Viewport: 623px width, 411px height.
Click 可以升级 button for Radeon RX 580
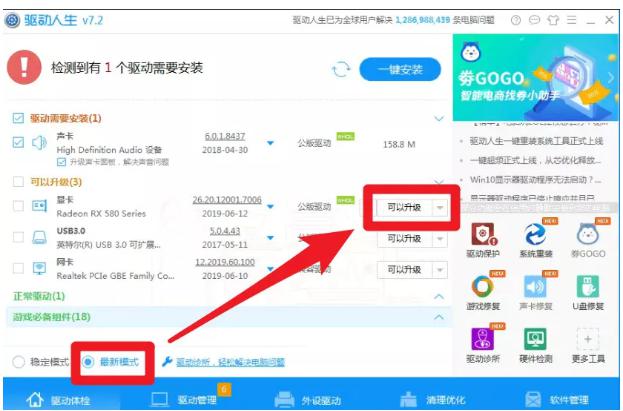[404, 207]
